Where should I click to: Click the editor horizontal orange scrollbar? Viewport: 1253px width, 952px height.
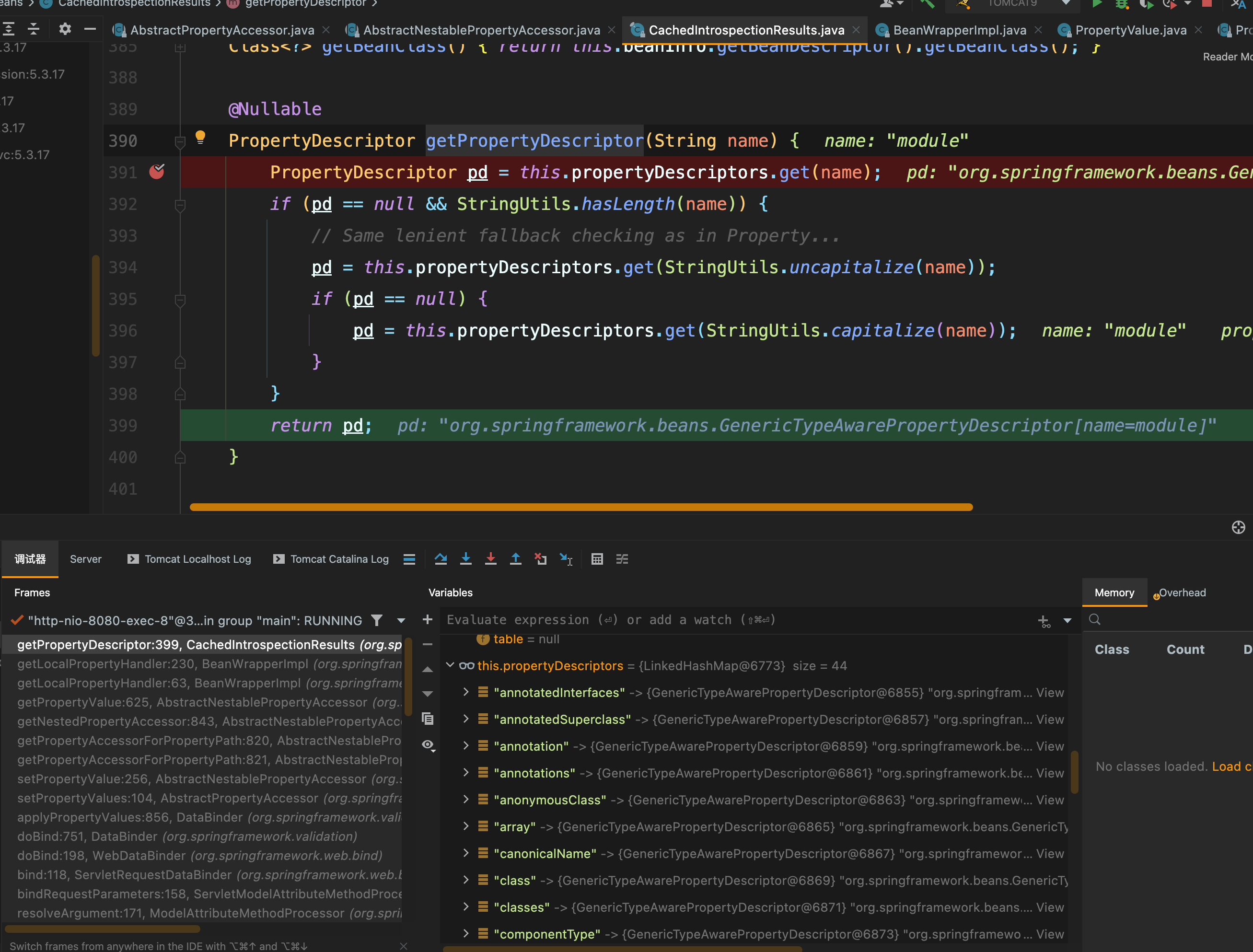[x=581, y=507]
